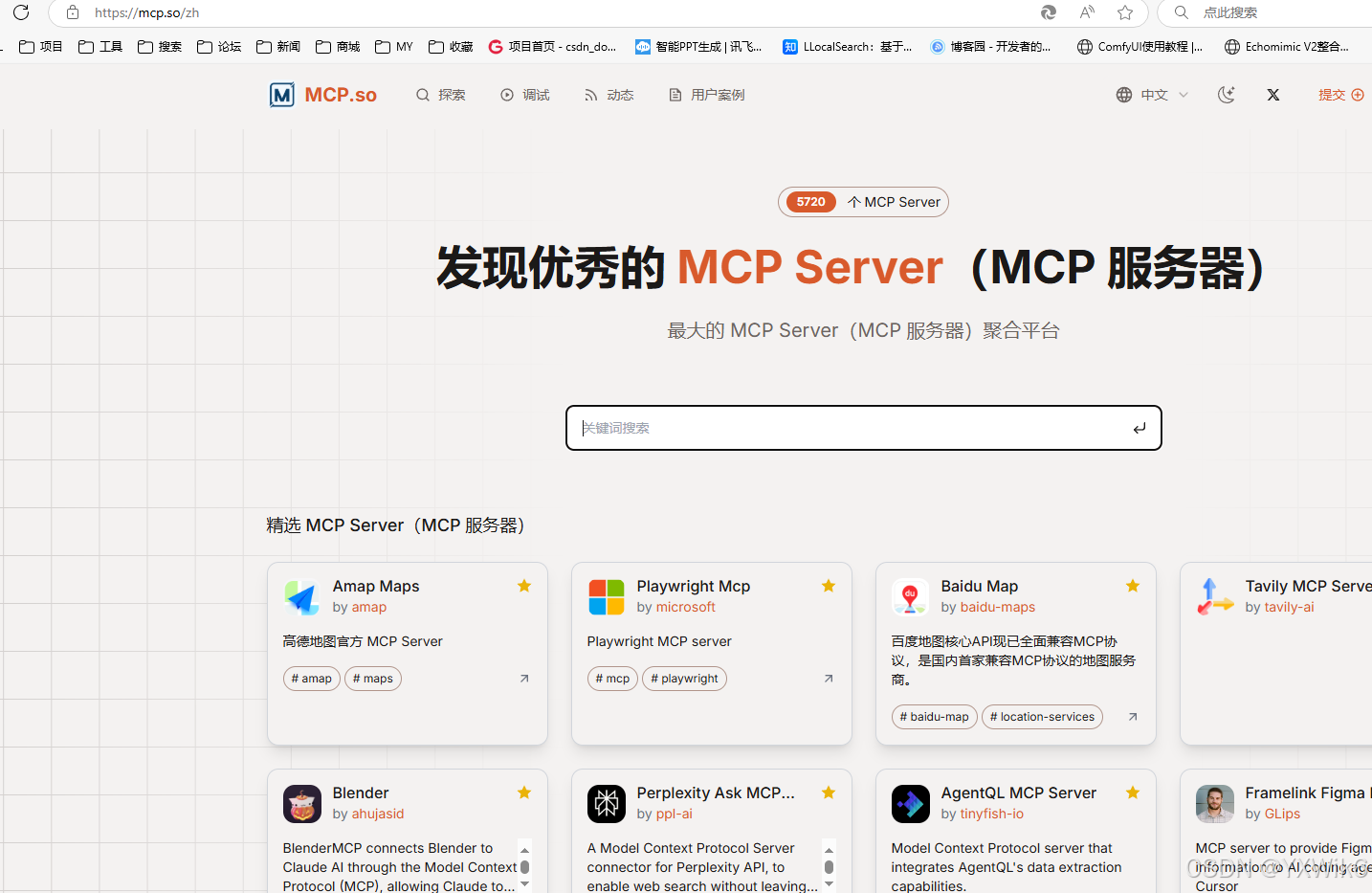This screenshot has width=1372, height=893.
Task: Open the 动态 navigation item
Action: coord(609,95)
